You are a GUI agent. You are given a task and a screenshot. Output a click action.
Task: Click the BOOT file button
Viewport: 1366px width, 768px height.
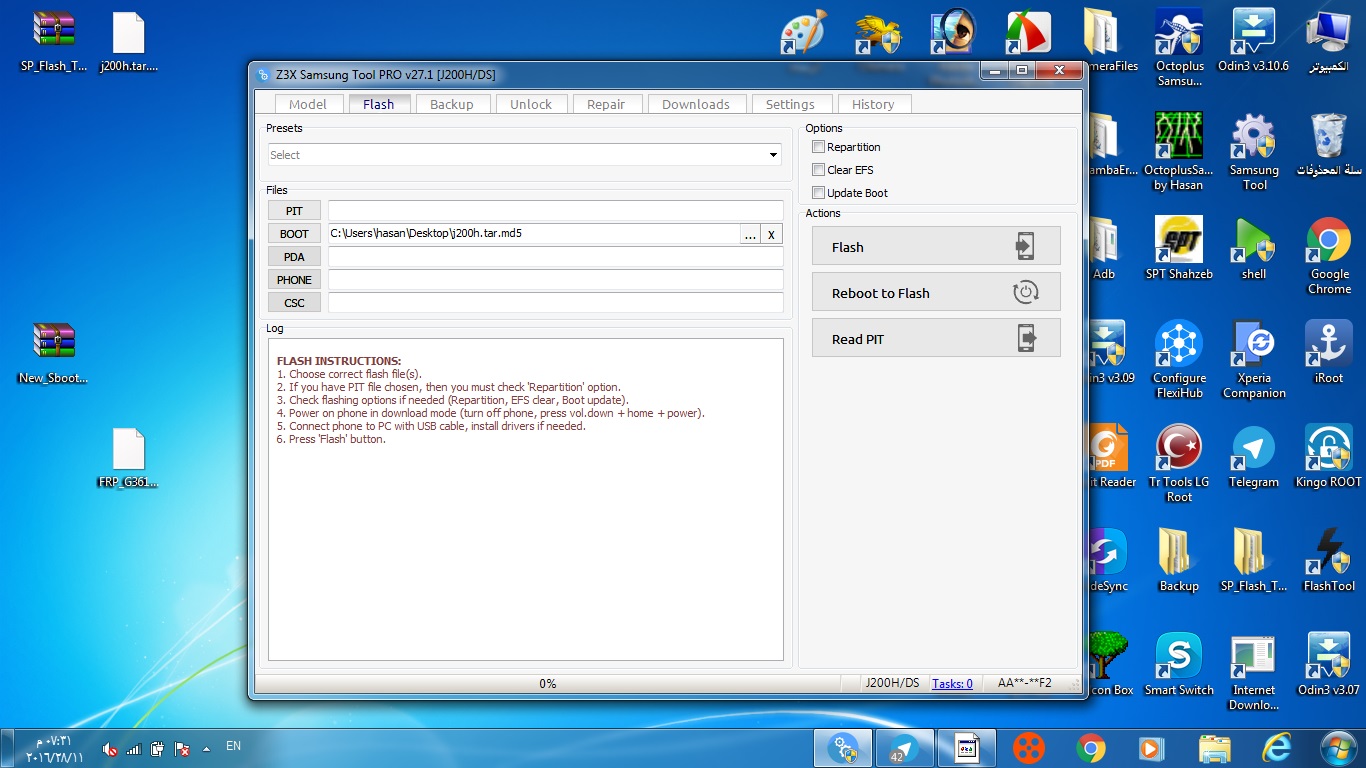294,234
